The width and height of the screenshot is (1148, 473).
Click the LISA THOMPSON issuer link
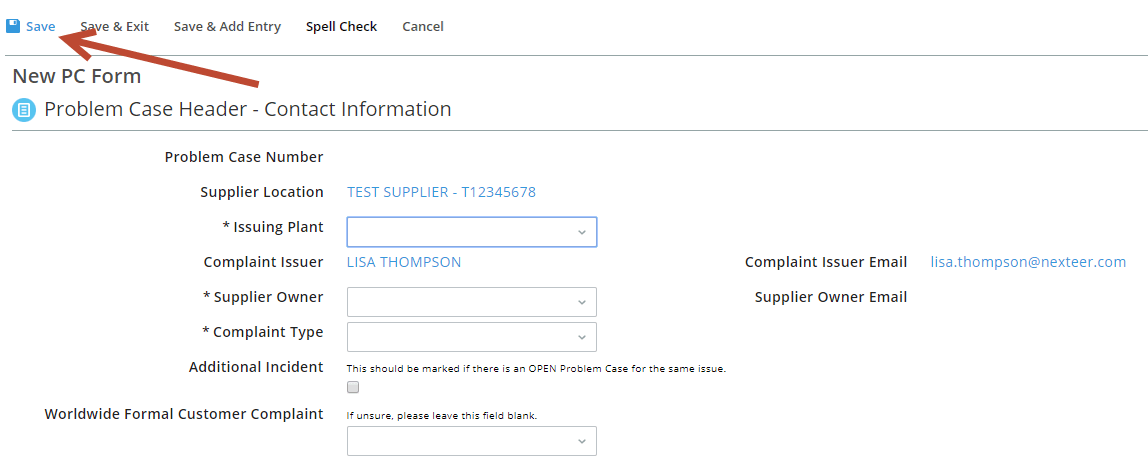[x=404, y=262]
